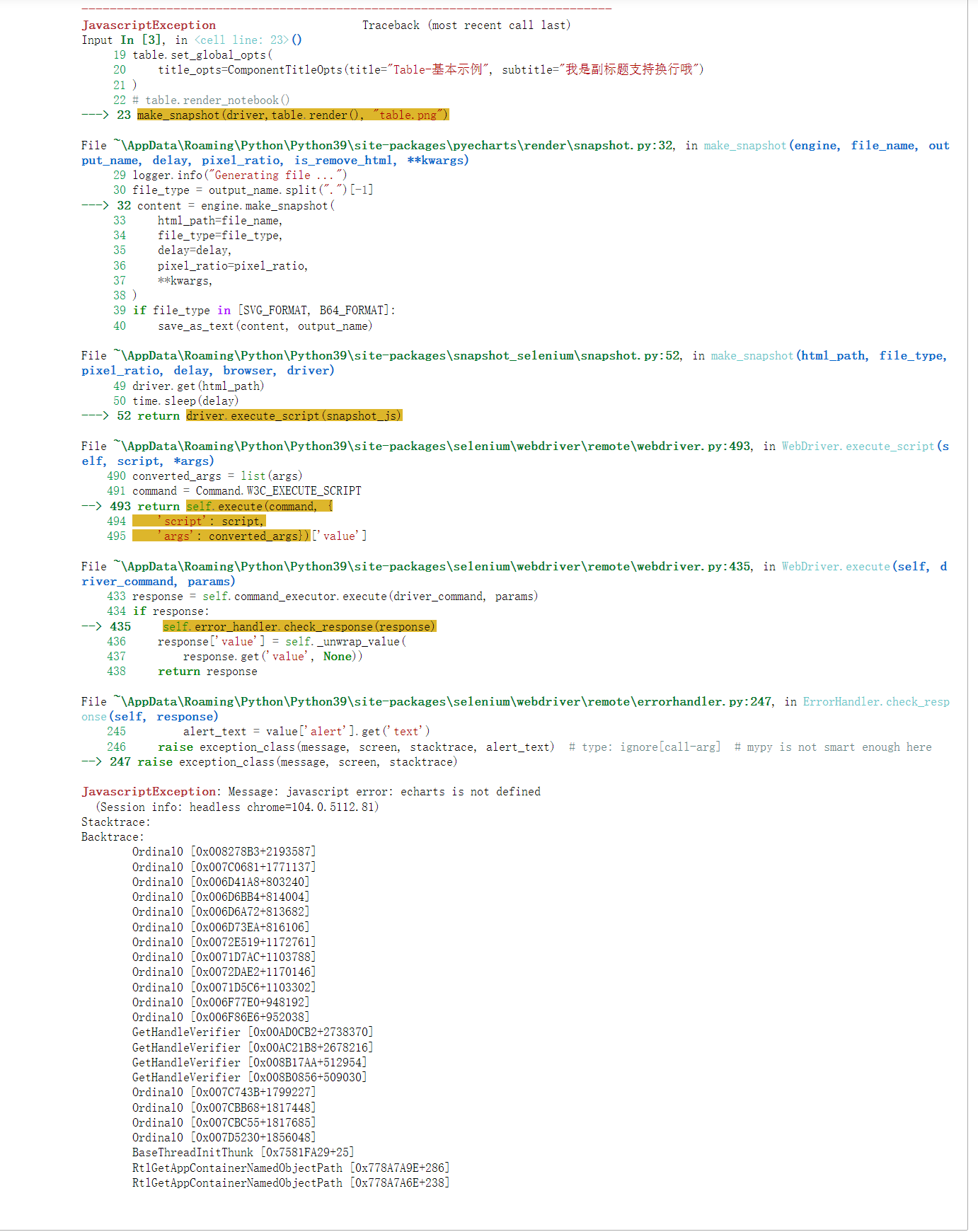Viewport: 978px width, 1232px height.
Task: Click "raise exception_class(message, screen, stacktrace)" line 247
Action: coord(297,762)
